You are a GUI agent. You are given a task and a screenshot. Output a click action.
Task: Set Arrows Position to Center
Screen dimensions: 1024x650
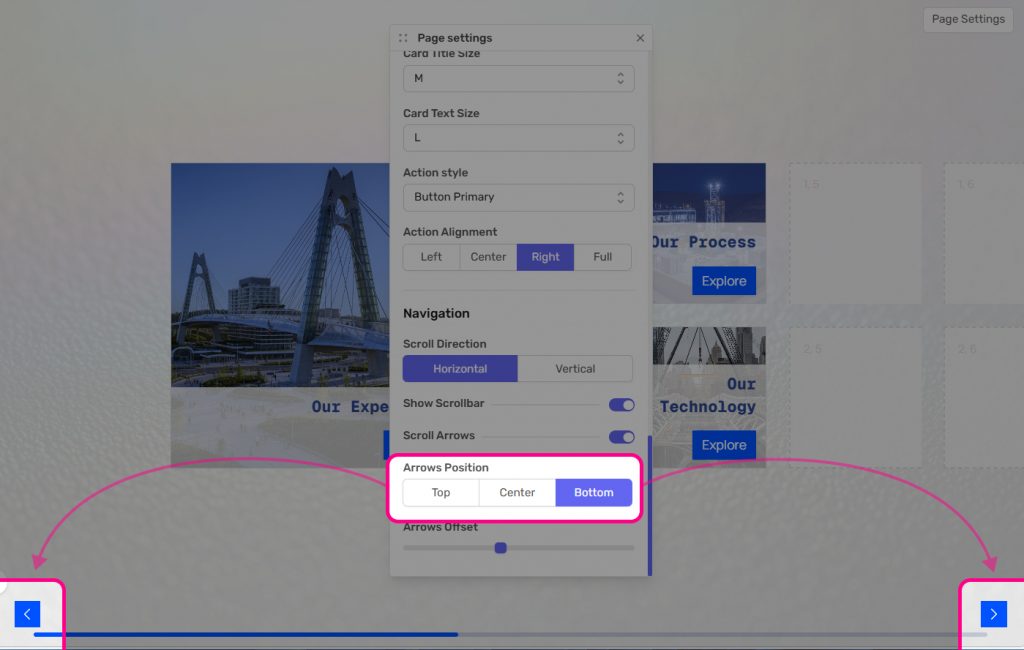[x=517, y=493]
